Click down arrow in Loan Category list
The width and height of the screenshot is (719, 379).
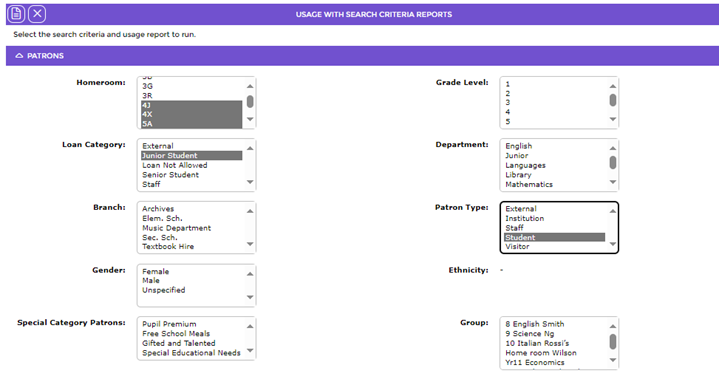pyautogui.click(x=250, y=182)
